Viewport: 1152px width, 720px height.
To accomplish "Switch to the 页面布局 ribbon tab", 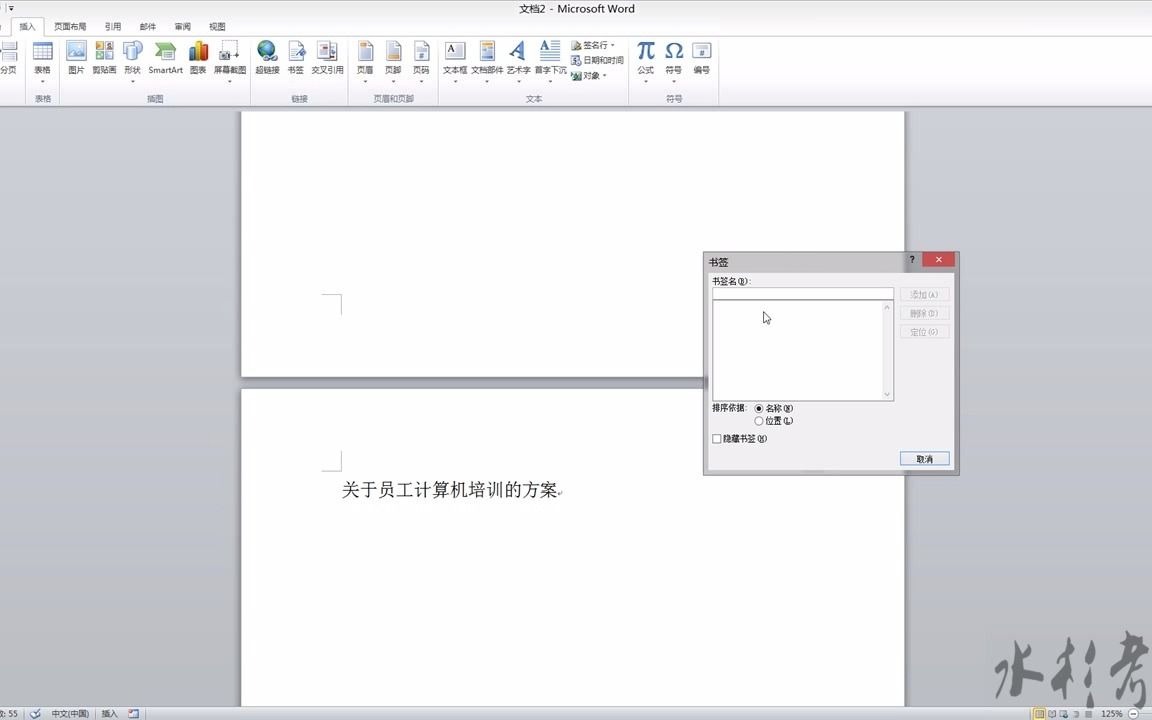I will (x=69, y=26).
